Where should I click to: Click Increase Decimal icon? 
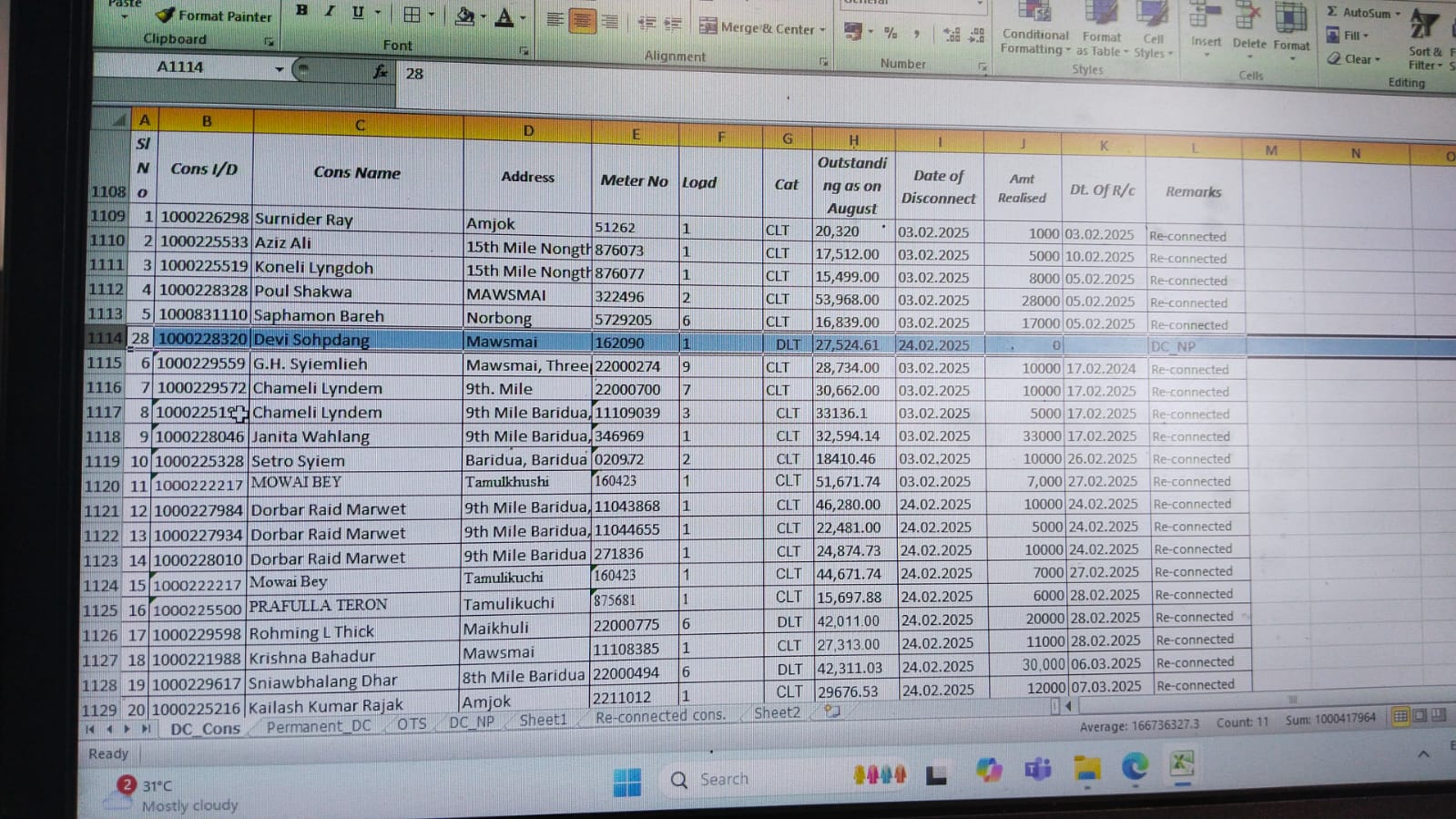click(x=952, y=35)
